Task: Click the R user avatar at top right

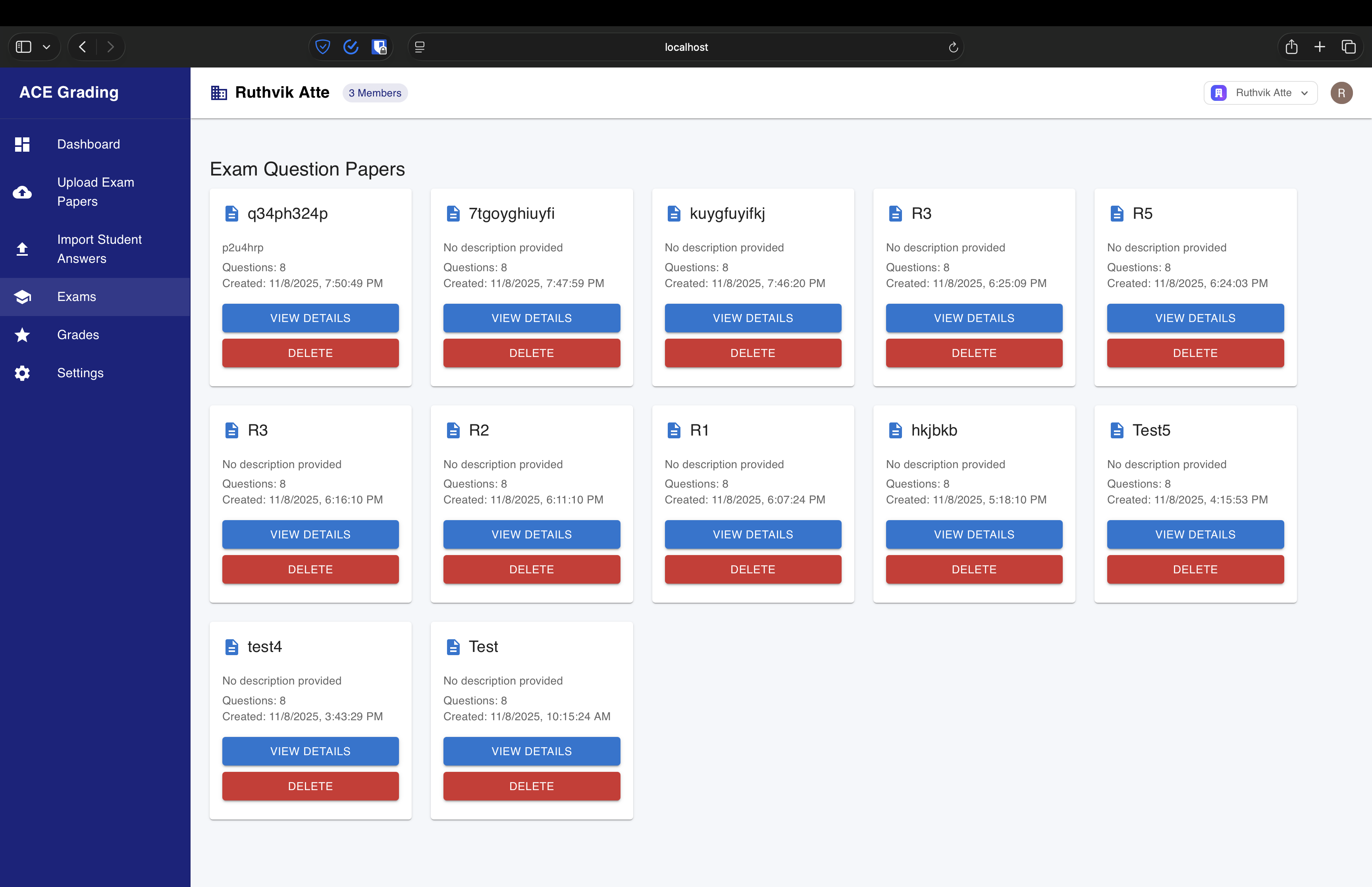Action: [1341, 93]
